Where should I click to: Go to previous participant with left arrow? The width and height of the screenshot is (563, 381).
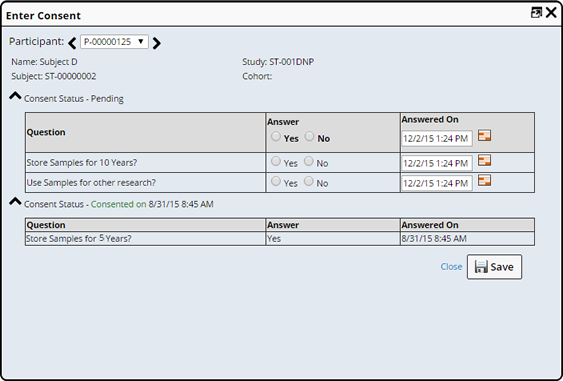(x=72, y=43)
